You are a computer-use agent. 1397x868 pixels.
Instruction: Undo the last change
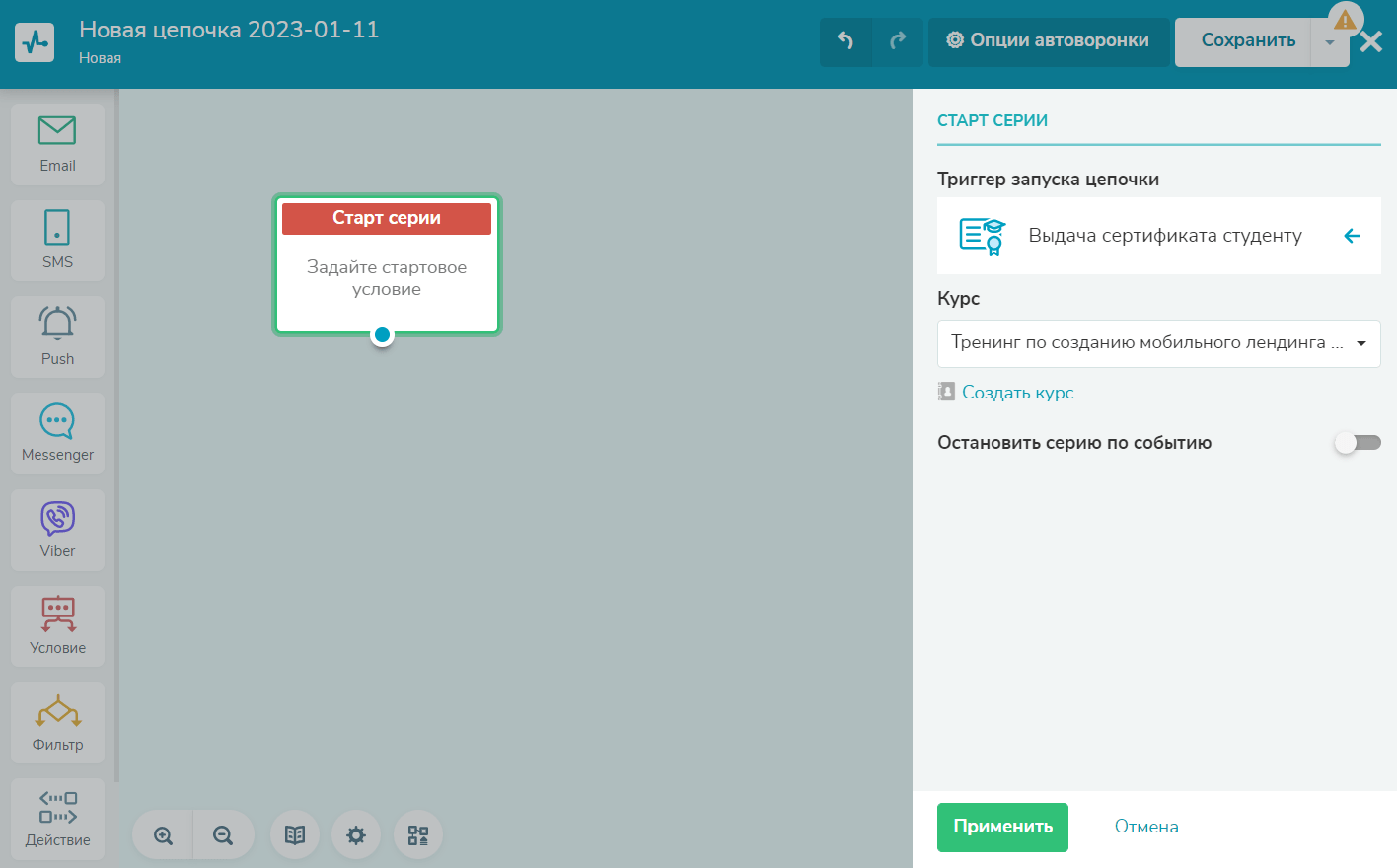[x=846, y=41]
